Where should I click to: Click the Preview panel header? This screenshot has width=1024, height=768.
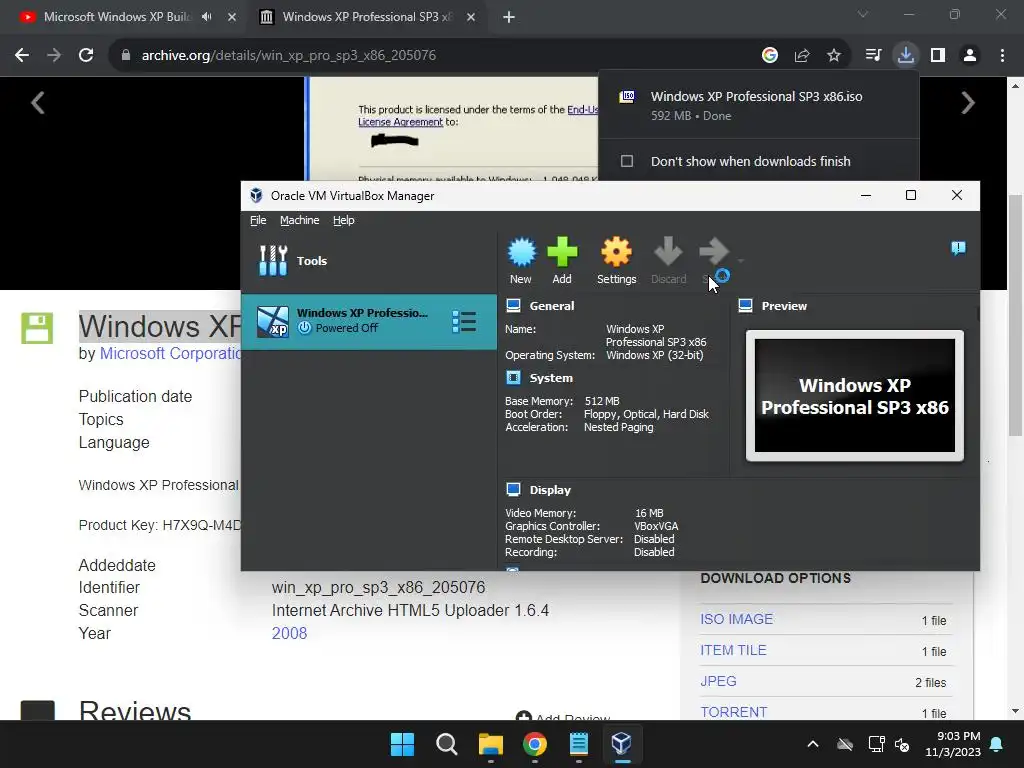tap(784, 306)
